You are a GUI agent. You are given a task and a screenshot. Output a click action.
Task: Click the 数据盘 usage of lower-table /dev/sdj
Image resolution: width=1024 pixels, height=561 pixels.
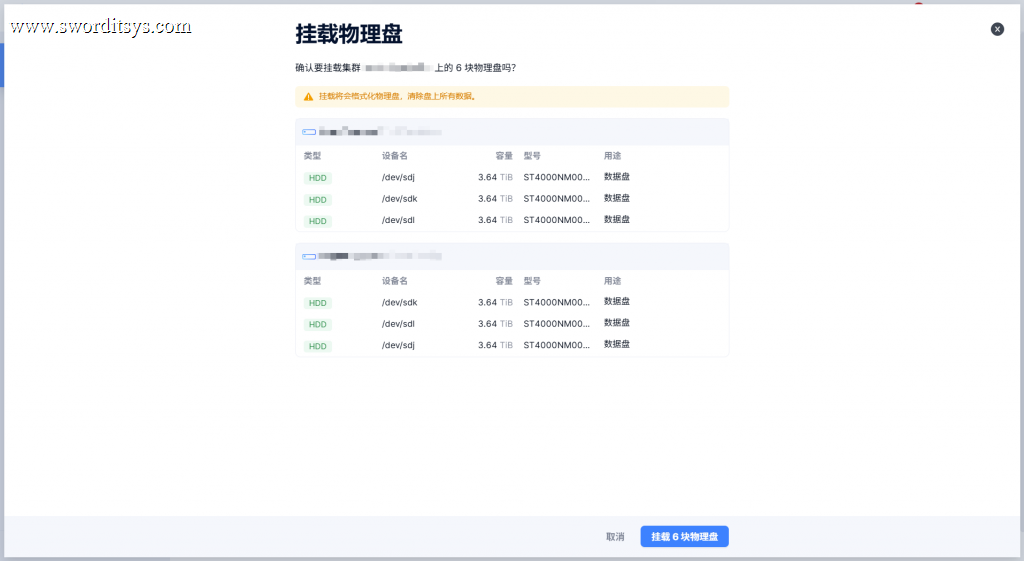point(616,344)
